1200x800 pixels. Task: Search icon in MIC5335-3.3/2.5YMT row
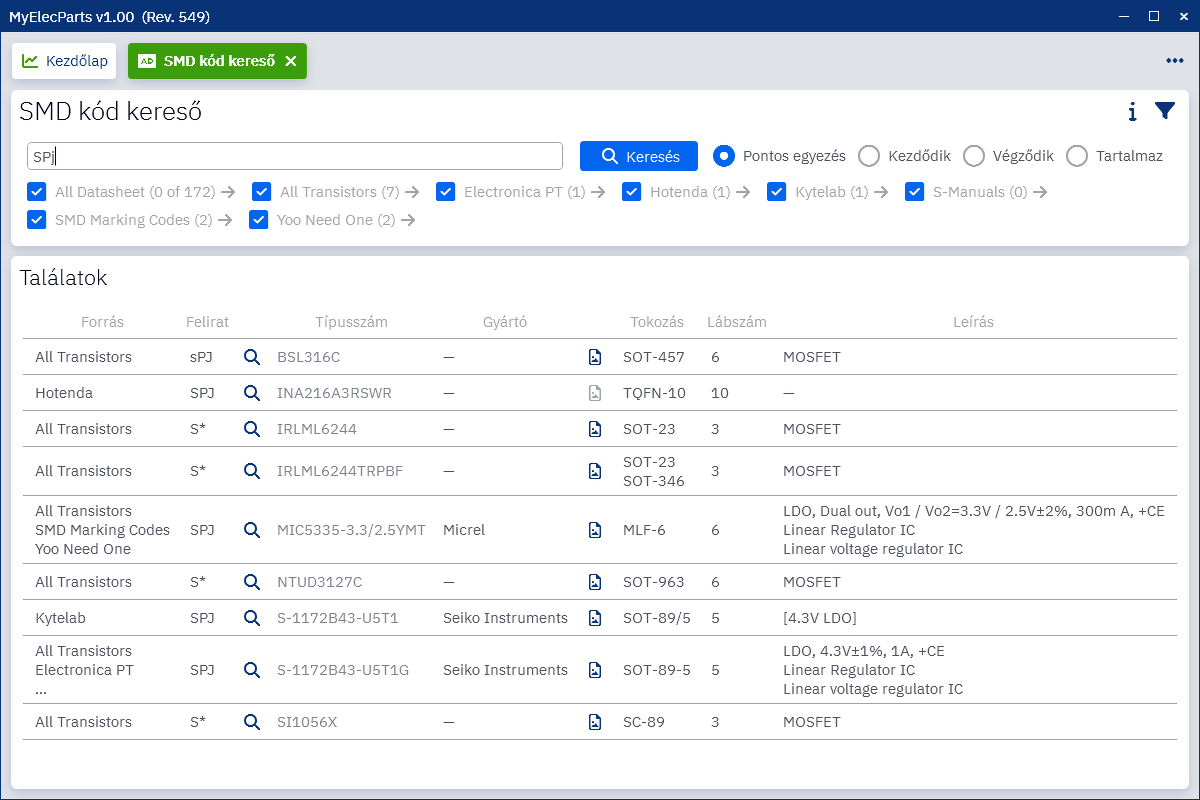[x=252, y=530]
